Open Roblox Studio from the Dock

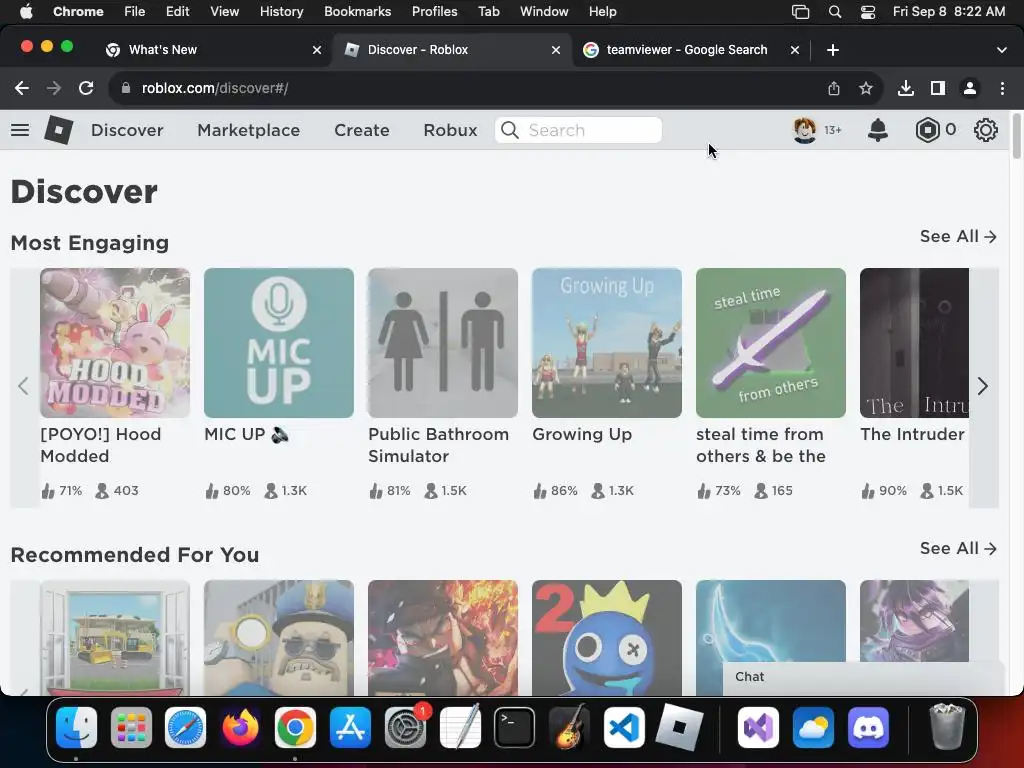[x=679, y=727]
